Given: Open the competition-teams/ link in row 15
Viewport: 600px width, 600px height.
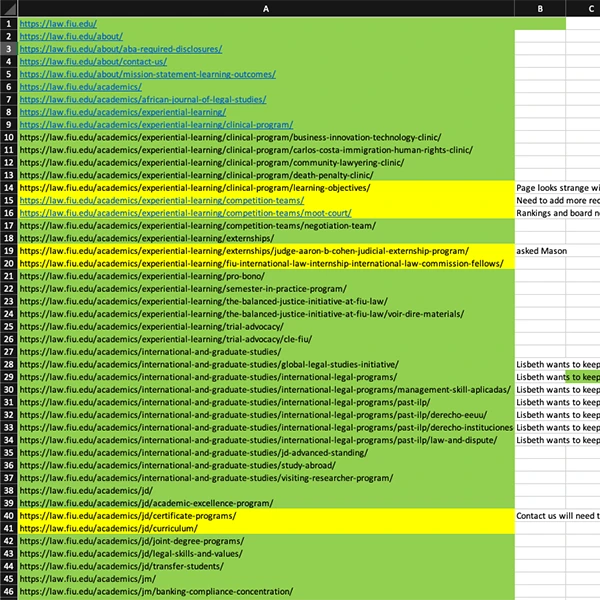Looking at the screenshot, I should click(162, 201).
